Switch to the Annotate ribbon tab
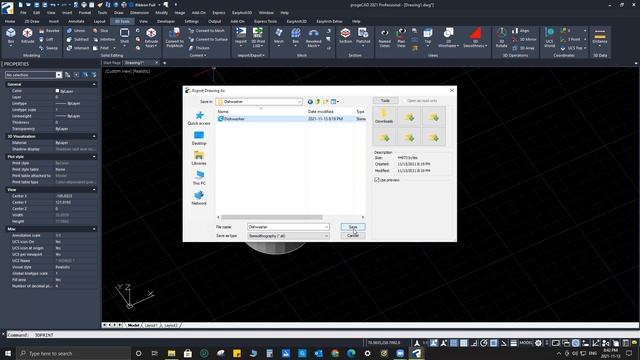The width and height of the screenshot is (640, 360). (x=76, y=21)
